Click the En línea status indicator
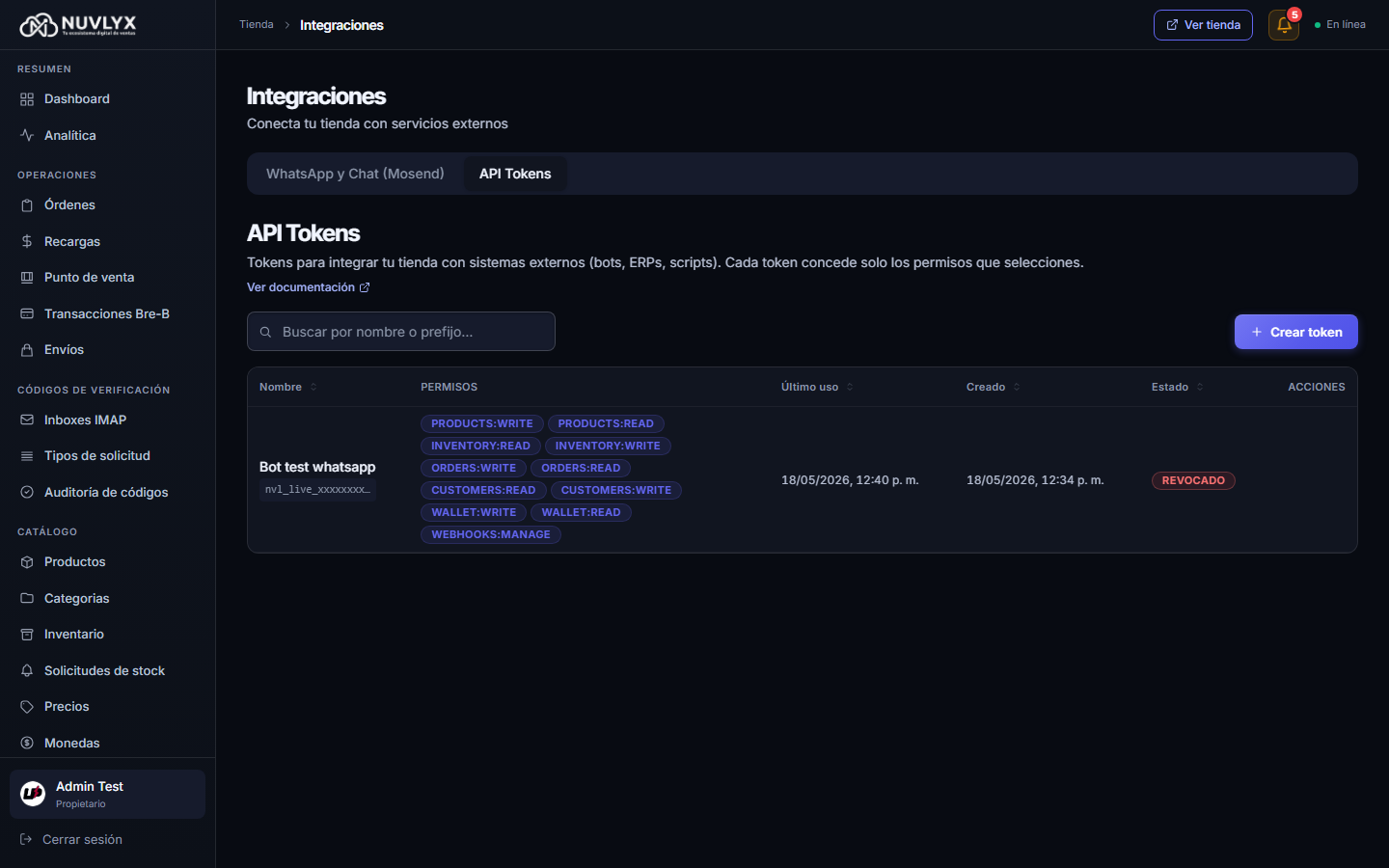1389x868 pixels. tap(1340, 25)
